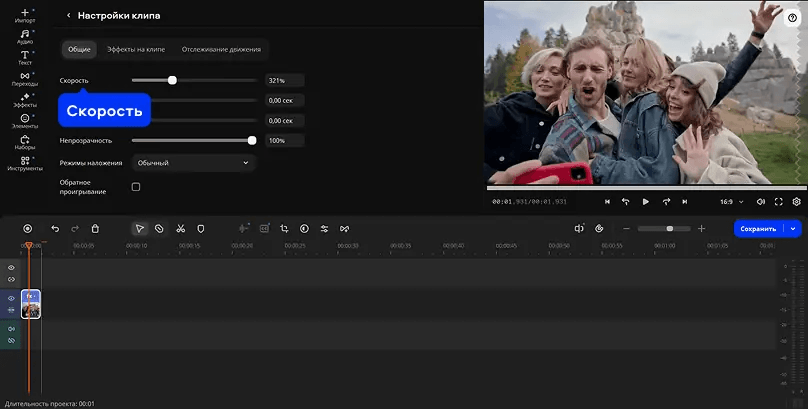Click the Сохранить button
Viewport: 808px width, 409px height.
click(758, 228)
